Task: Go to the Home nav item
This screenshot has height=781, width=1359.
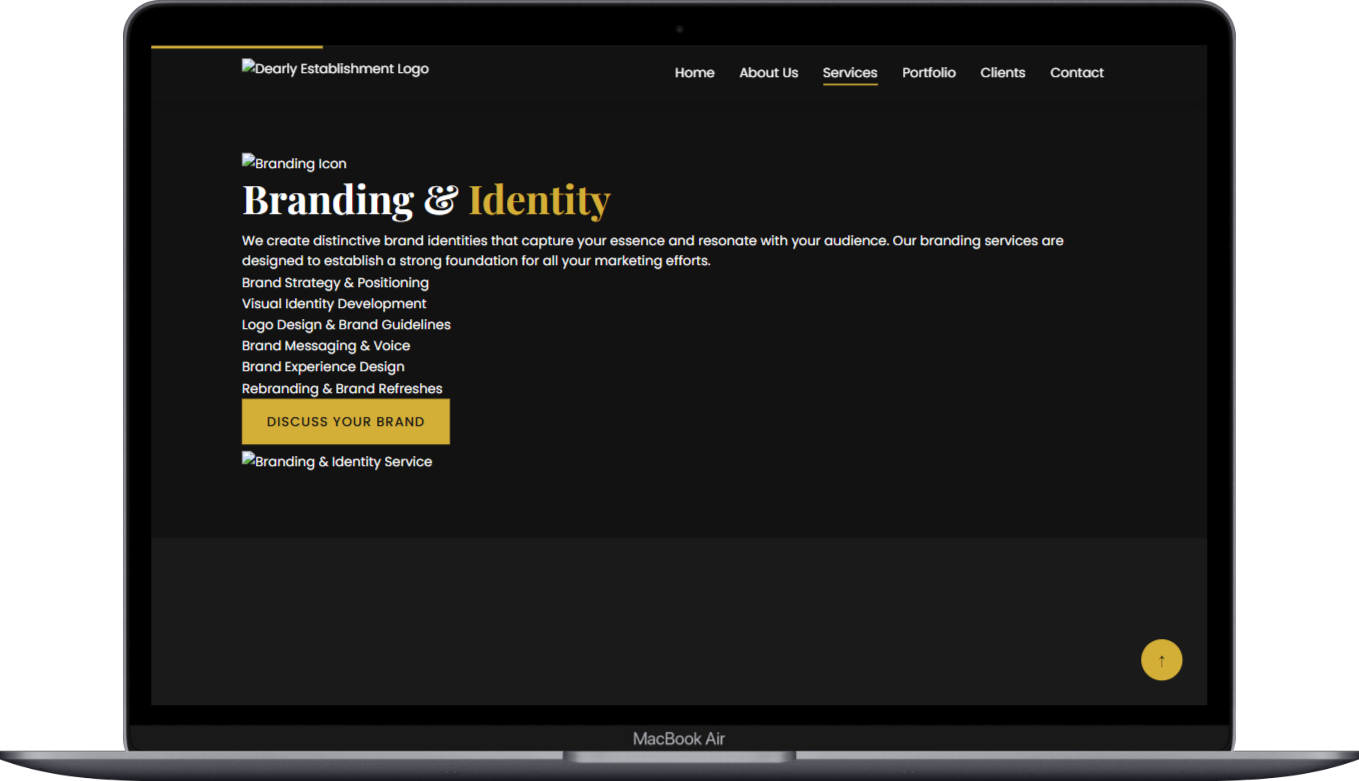Action: tap(694, 73)
